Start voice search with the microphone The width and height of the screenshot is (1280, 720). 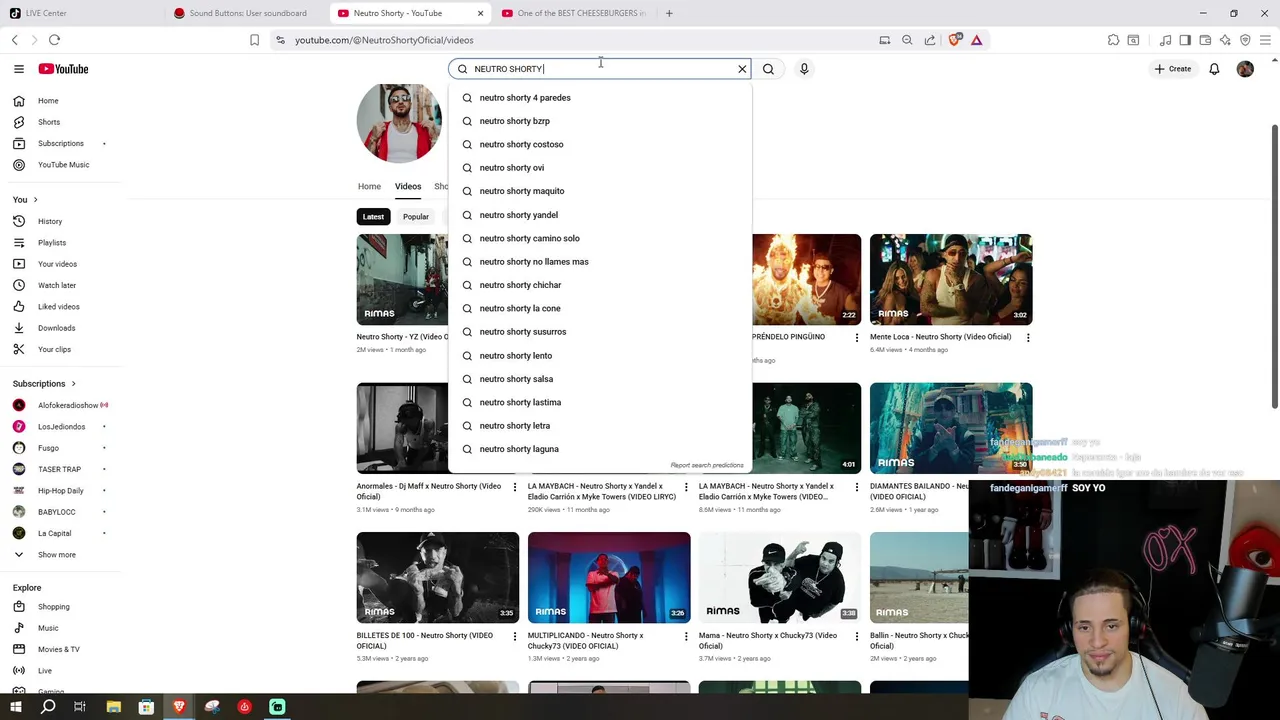pos(804,69)
